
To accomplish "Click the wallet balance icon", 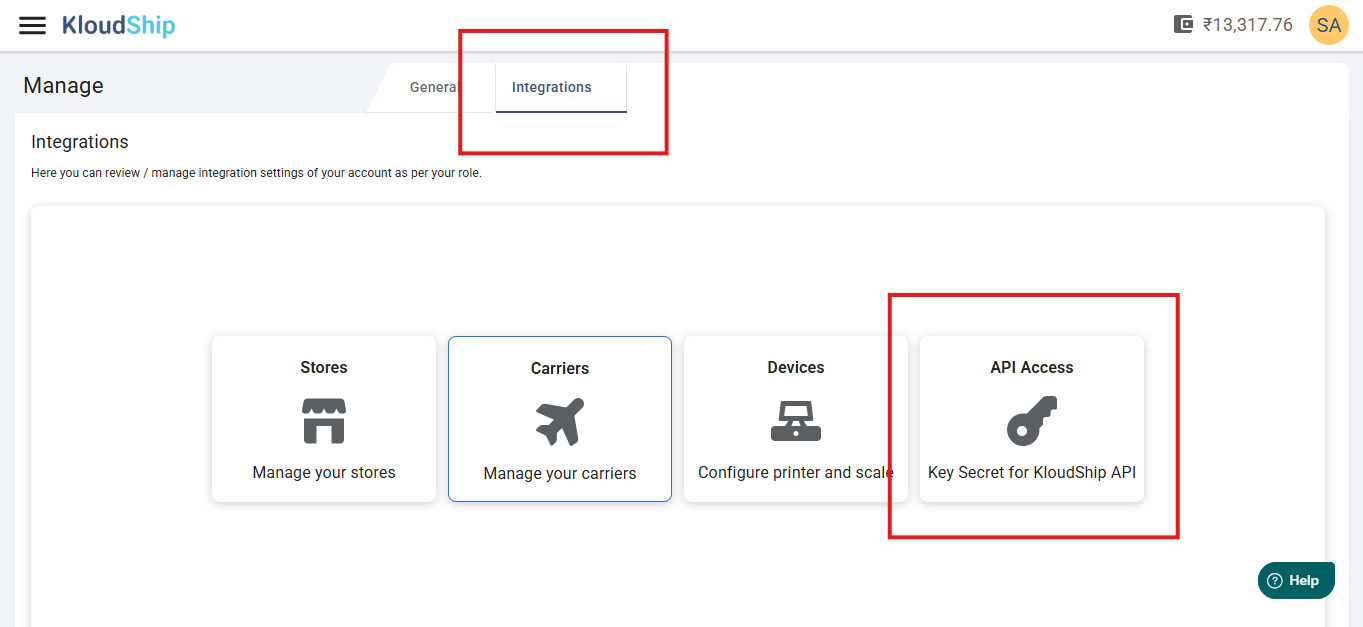I will [1183, 25].
